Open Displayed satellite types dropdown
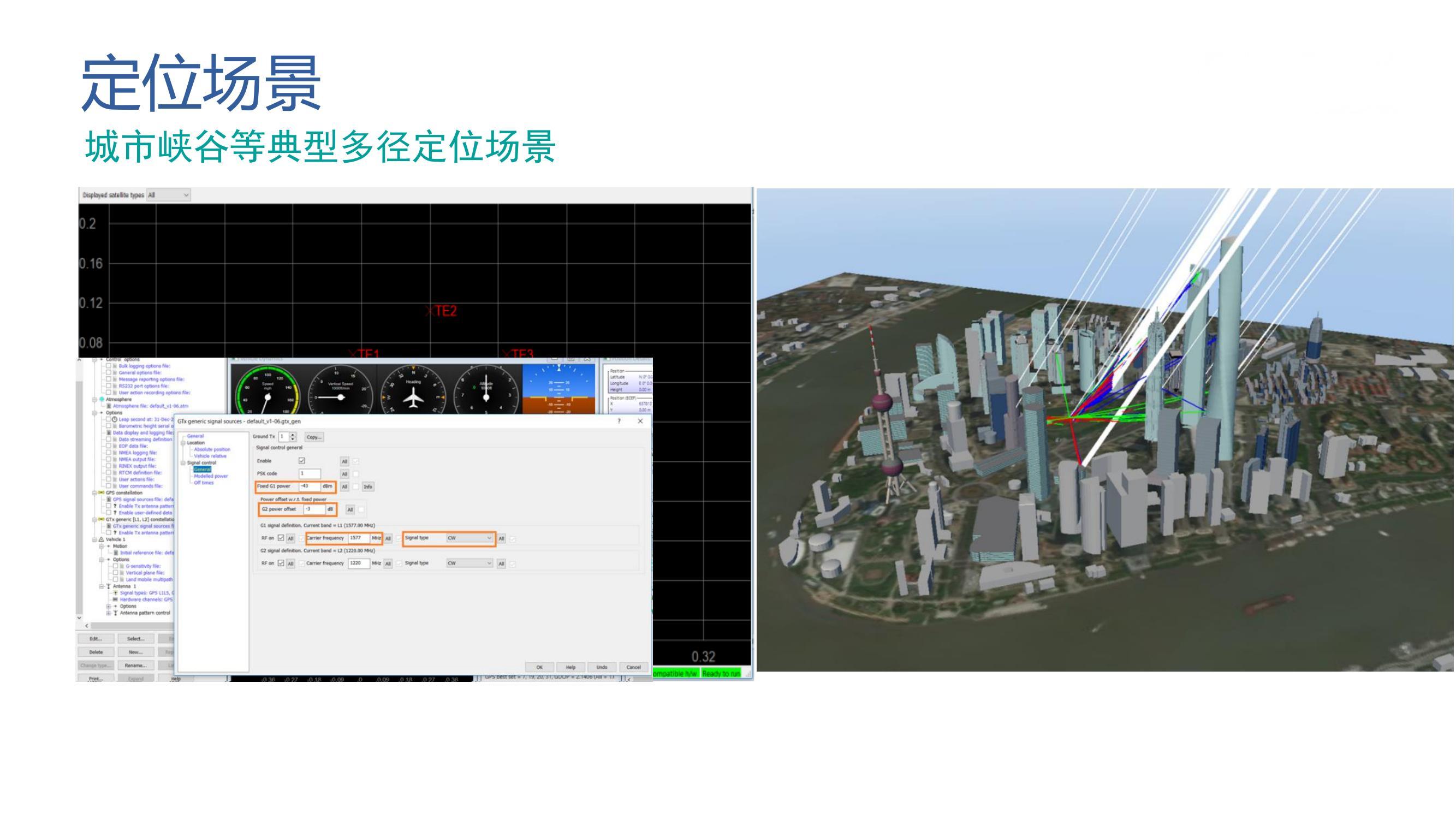1456x819 pixels. (169, 195)
